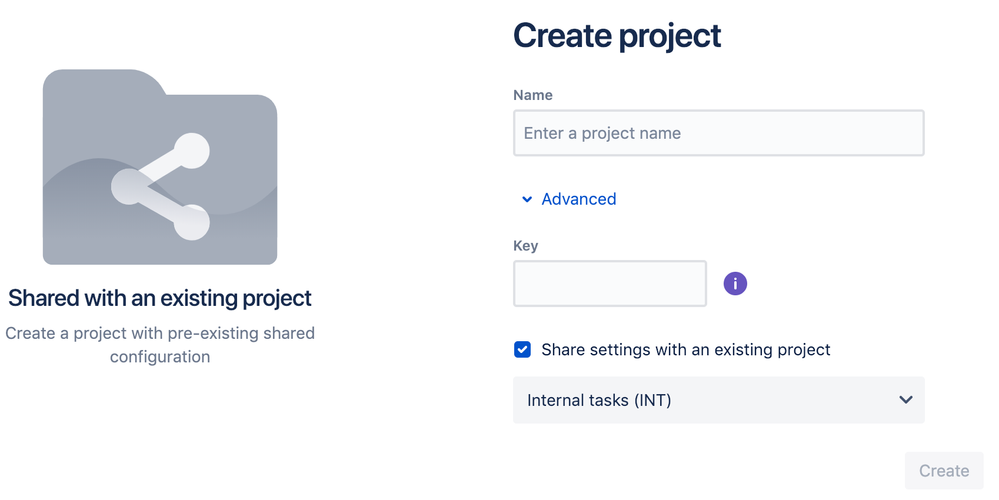The height and width of the screenshot is (500, 999).
Task: Click the 'pre-existing shared configuration' description text
Action: [x=160, y=345]
